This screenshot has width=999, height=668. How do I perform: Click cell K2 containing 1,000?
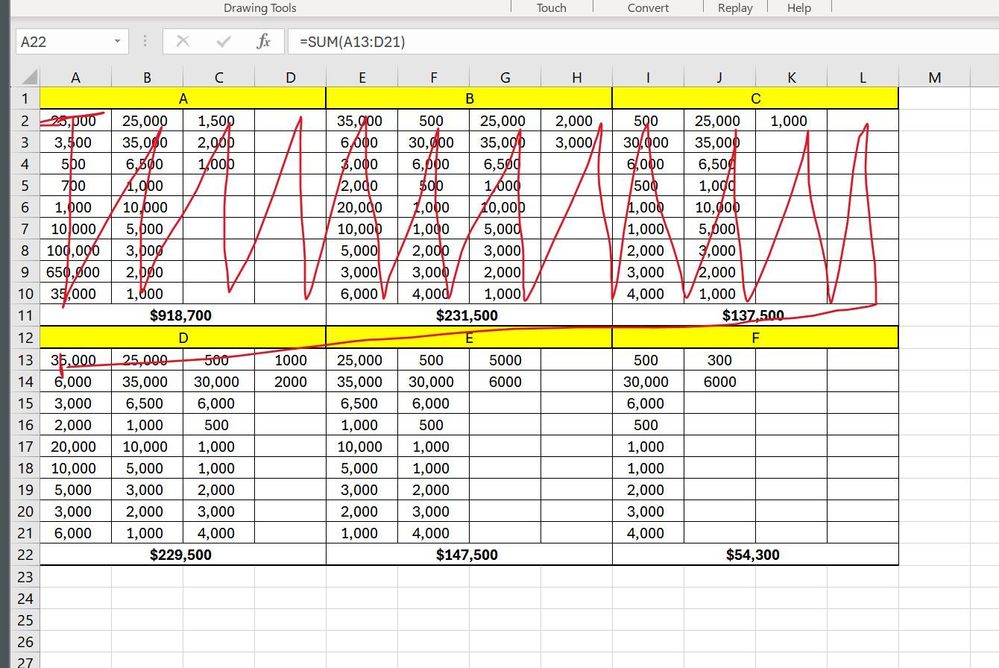[x=791, y=120]
